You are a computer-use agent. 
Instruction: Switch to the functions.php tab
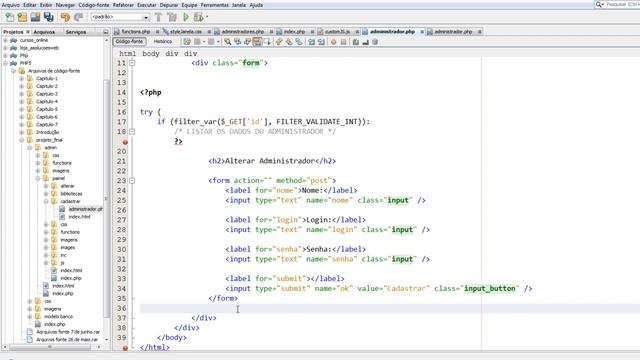click(136, 31)
